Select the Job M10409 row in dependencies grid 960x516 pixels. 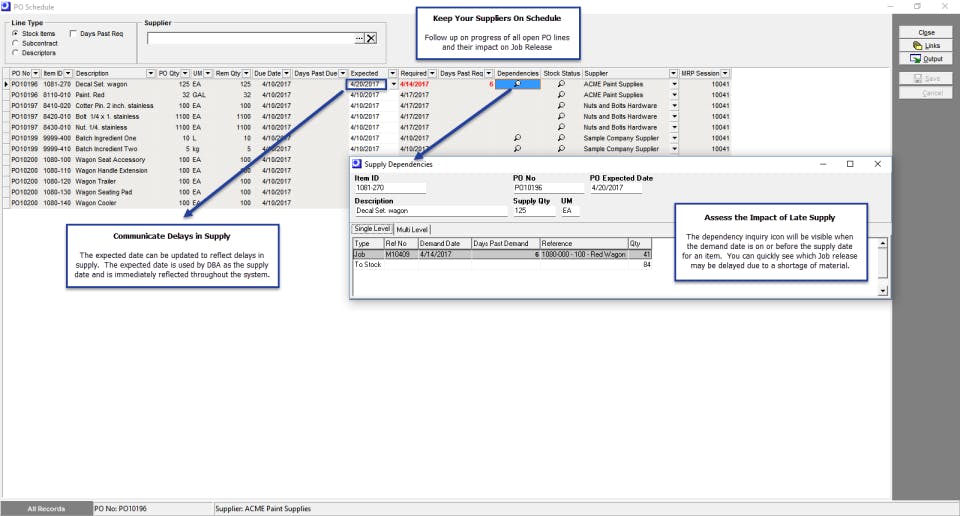(x=502, y=254)
